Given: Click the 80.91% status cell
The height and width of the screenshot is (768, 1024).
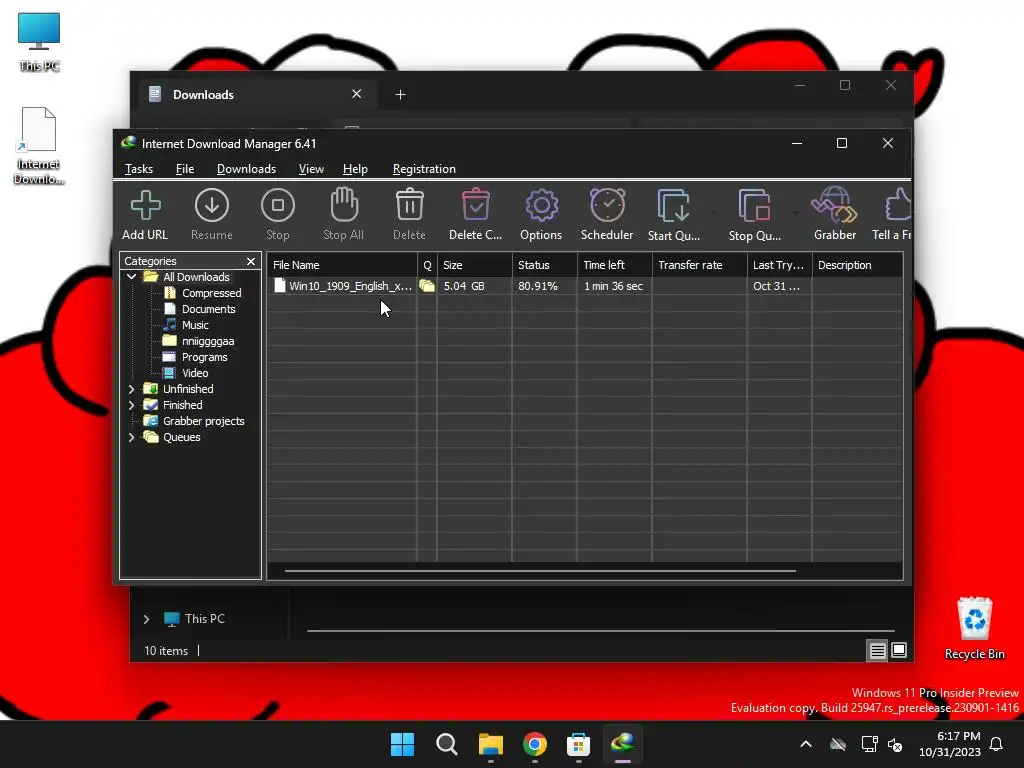Looking at the screenshot, I should pos(537,286).
